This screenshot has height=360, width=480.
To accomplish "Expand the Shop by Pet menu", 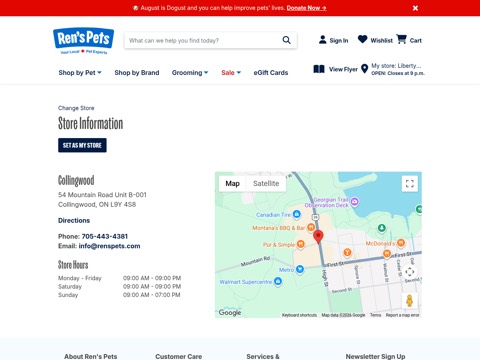I will (80, 73).
